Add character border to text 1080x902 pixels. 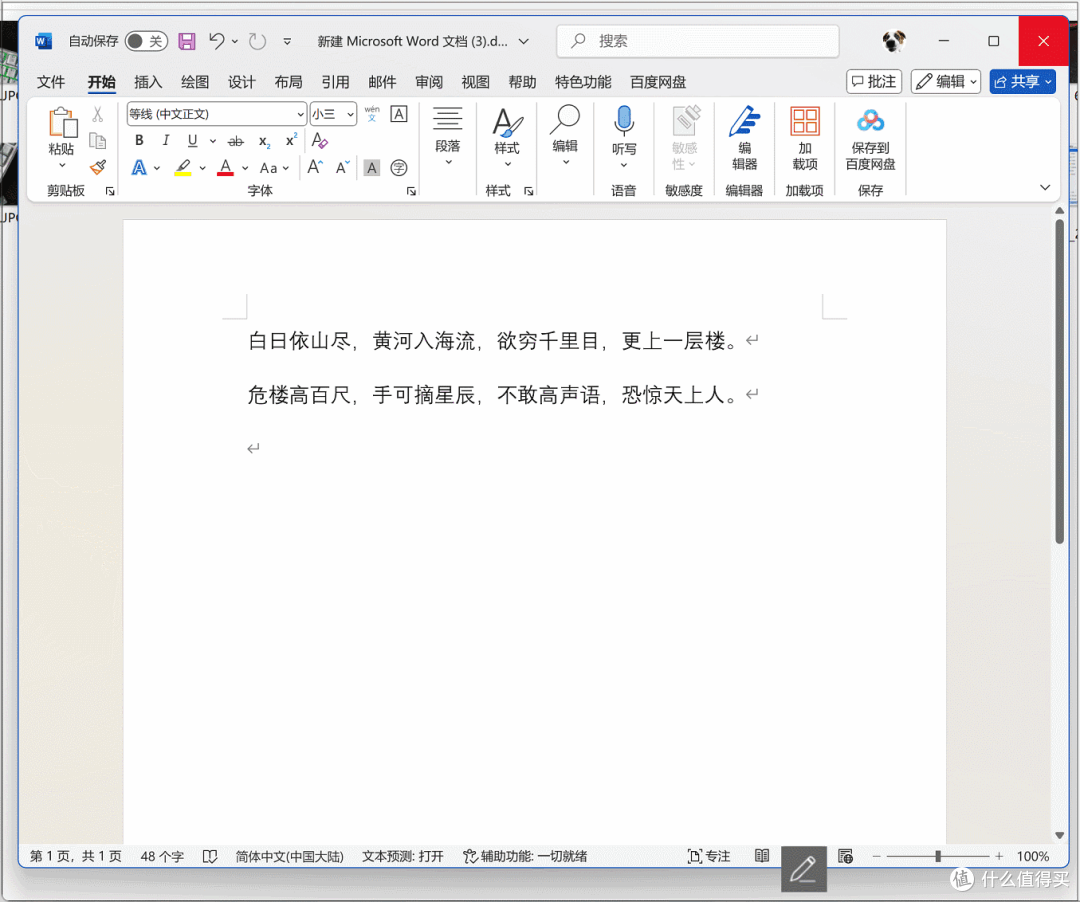click(x=399, y=114)
